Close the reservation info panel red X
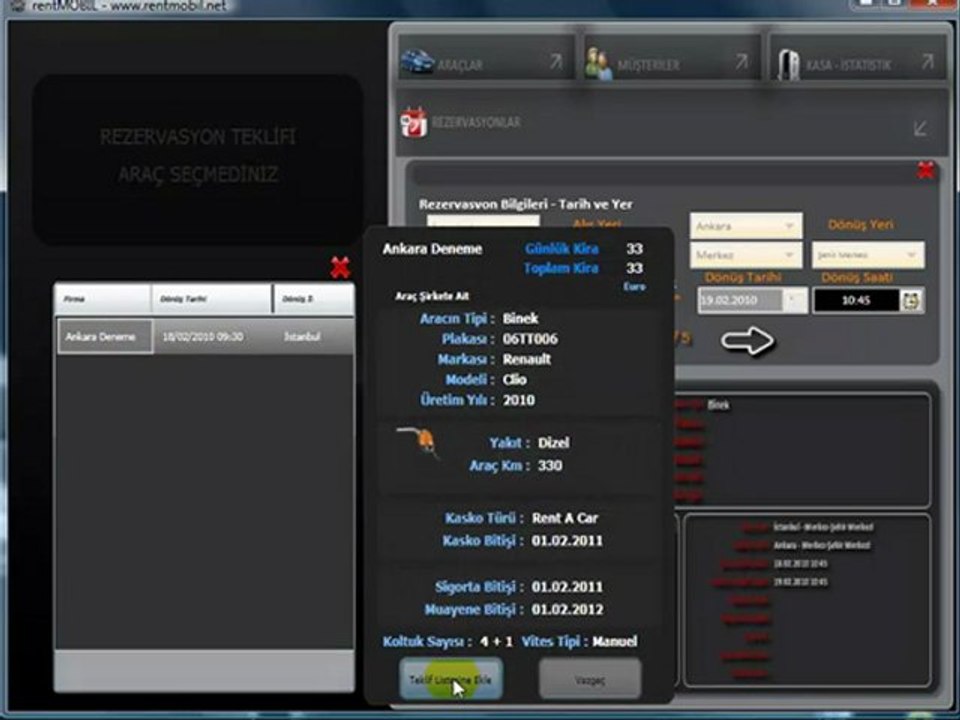The height and width of the screenshot is (720, 960). [x=926, y=171]
